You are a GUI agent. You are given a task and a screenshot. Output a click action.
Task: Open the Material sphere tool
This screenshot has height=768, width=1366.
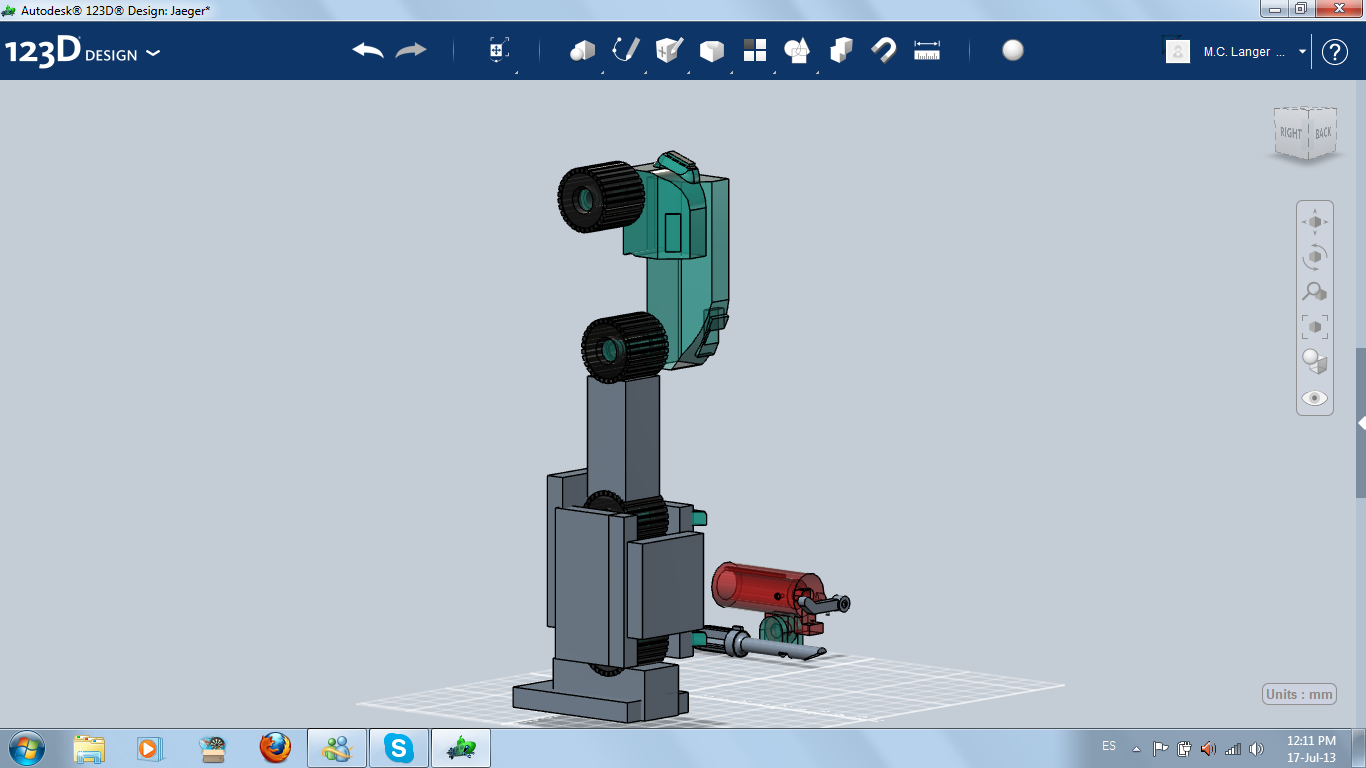[x=1013, y=50]
